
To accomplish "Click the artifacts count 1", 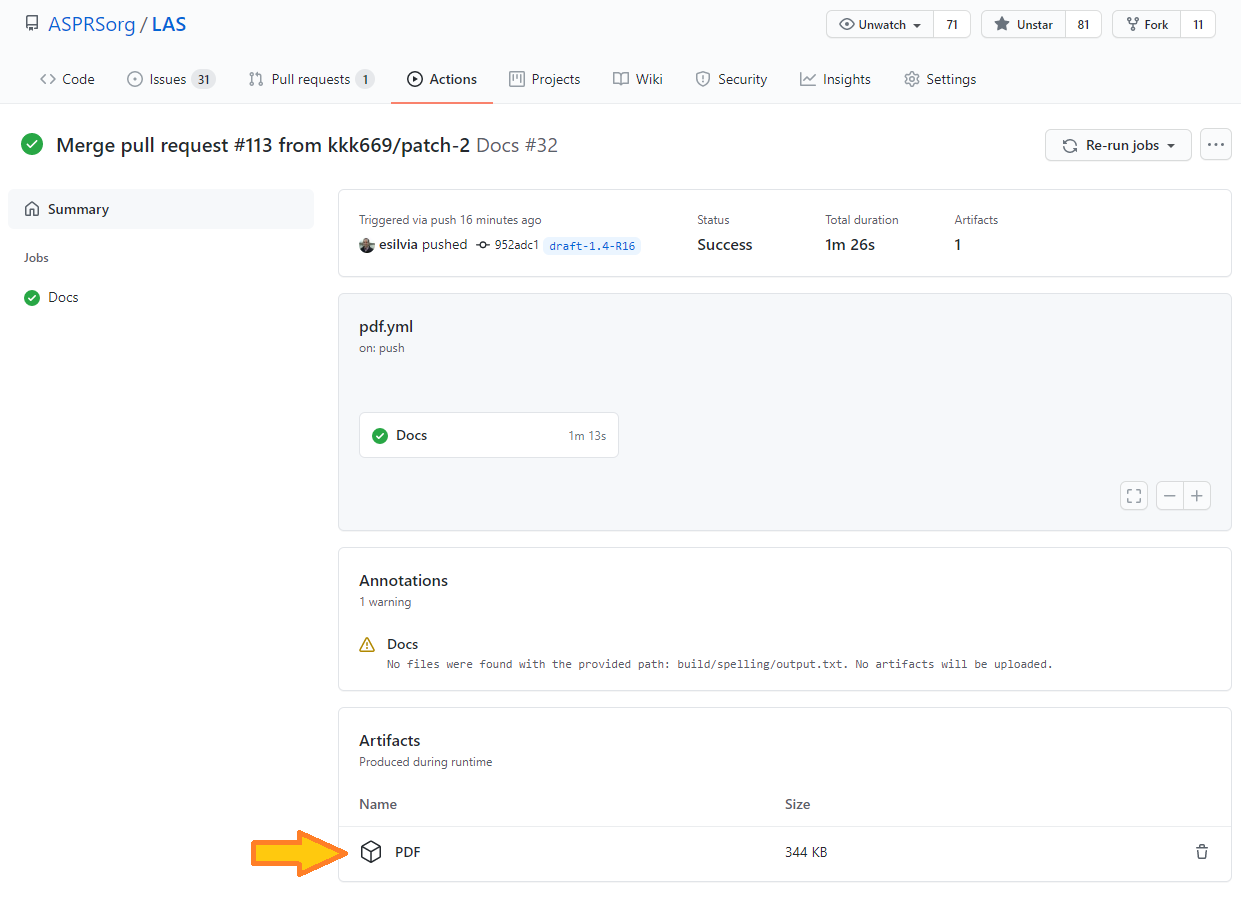I will point(958,245).
